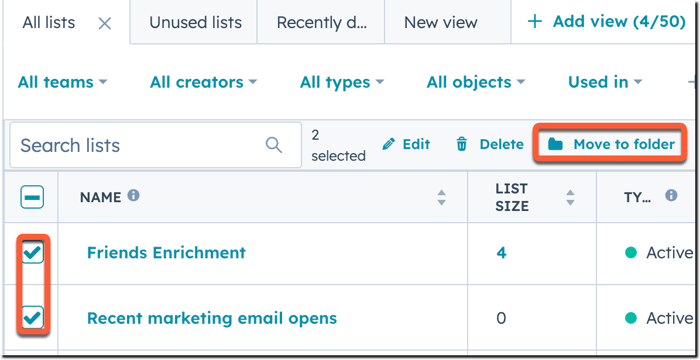700x360 pixels.
Task: Click the Active status in Recent marketing email opens row
Action: pyautogui.click(x=658, y=318)
